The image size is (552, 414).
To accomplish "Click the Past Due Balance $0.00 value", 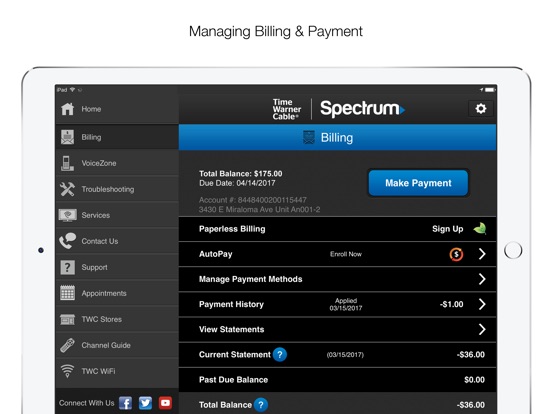I will pyautogui.click(x=474, y=380).
